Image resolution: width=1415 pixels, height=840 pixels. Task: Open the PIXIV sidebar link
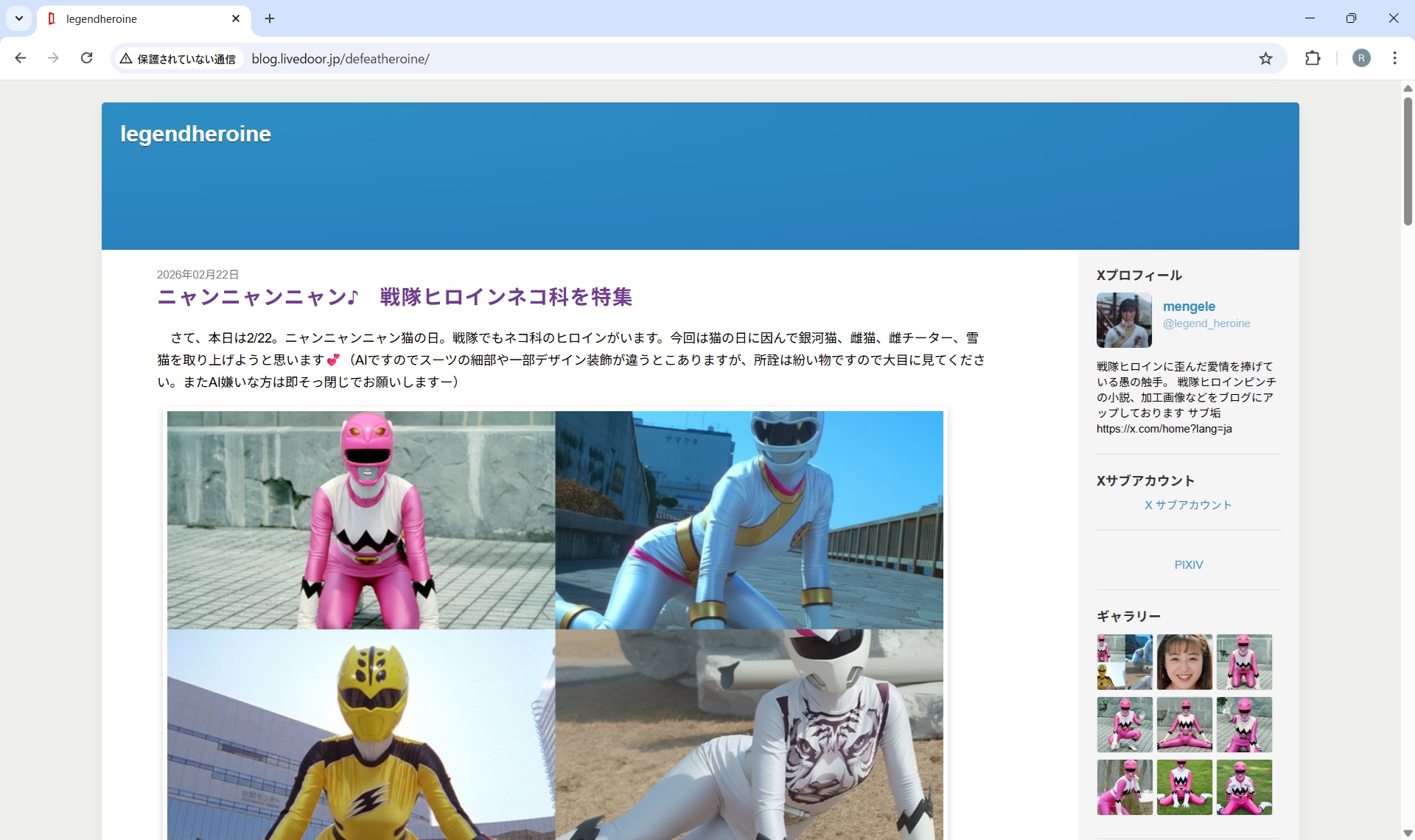[1188, 564]
